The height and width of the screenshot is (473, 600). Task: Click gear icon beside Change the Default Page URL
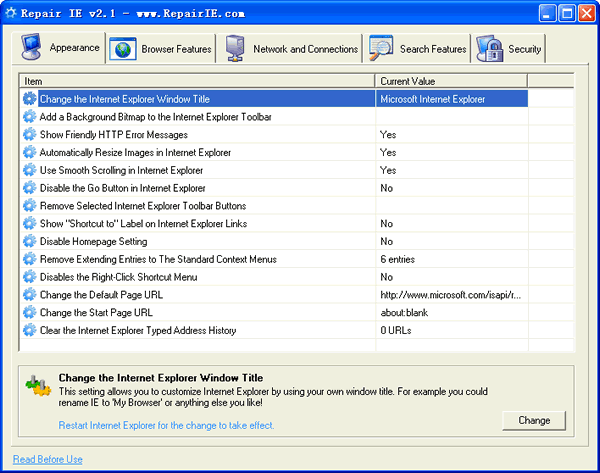(29, 295)
